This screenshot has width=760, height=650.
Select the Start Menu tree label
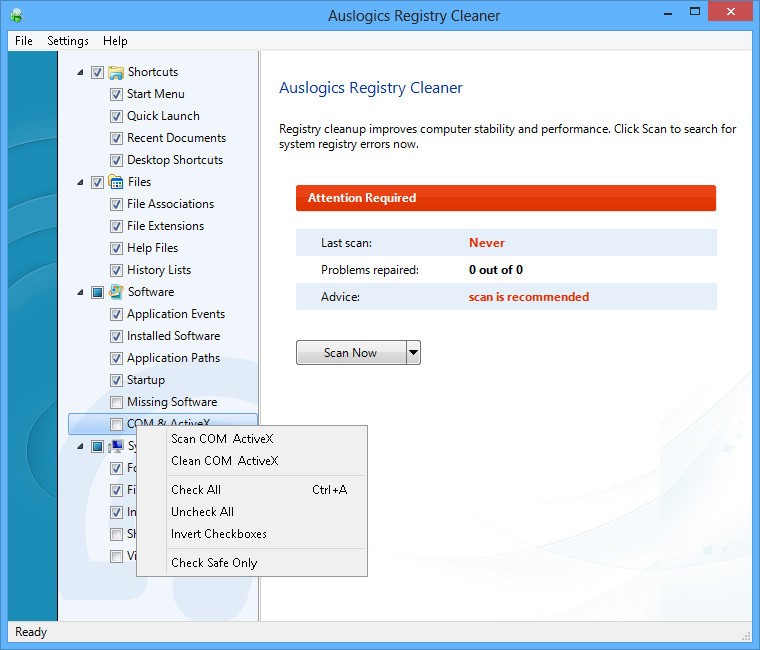[x=156, y=94]
